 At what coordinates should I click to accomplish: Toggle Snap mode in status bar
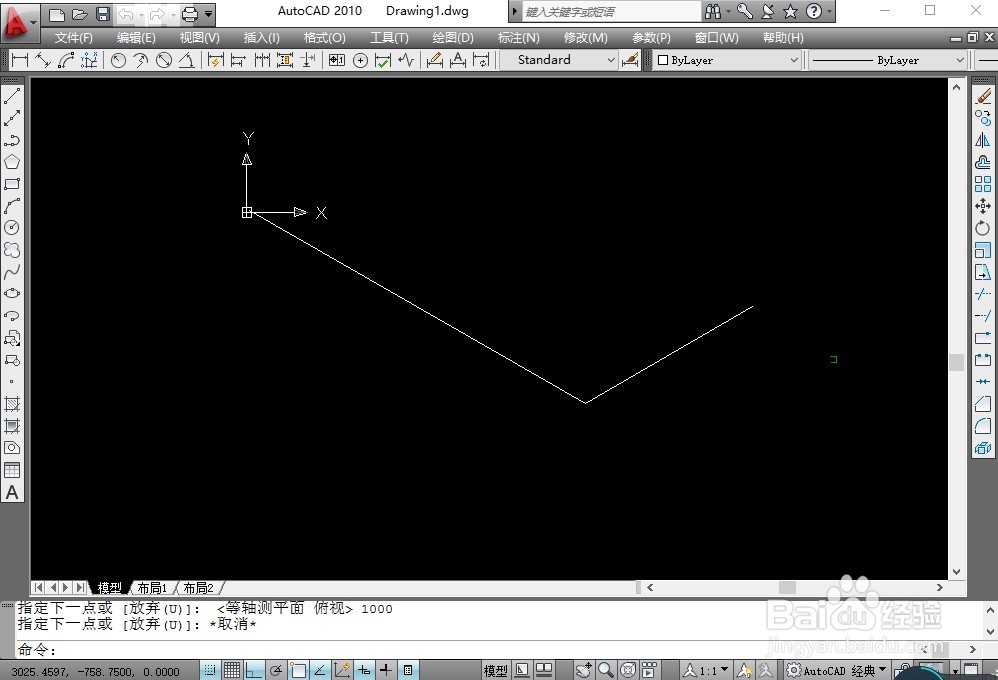click(210, 670)
